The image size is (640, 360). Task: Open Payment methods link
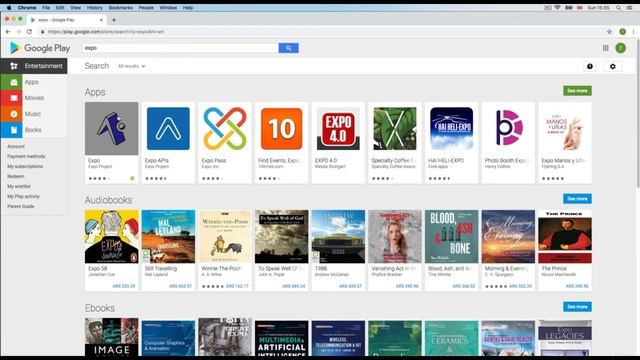click(x=26, y=156)
